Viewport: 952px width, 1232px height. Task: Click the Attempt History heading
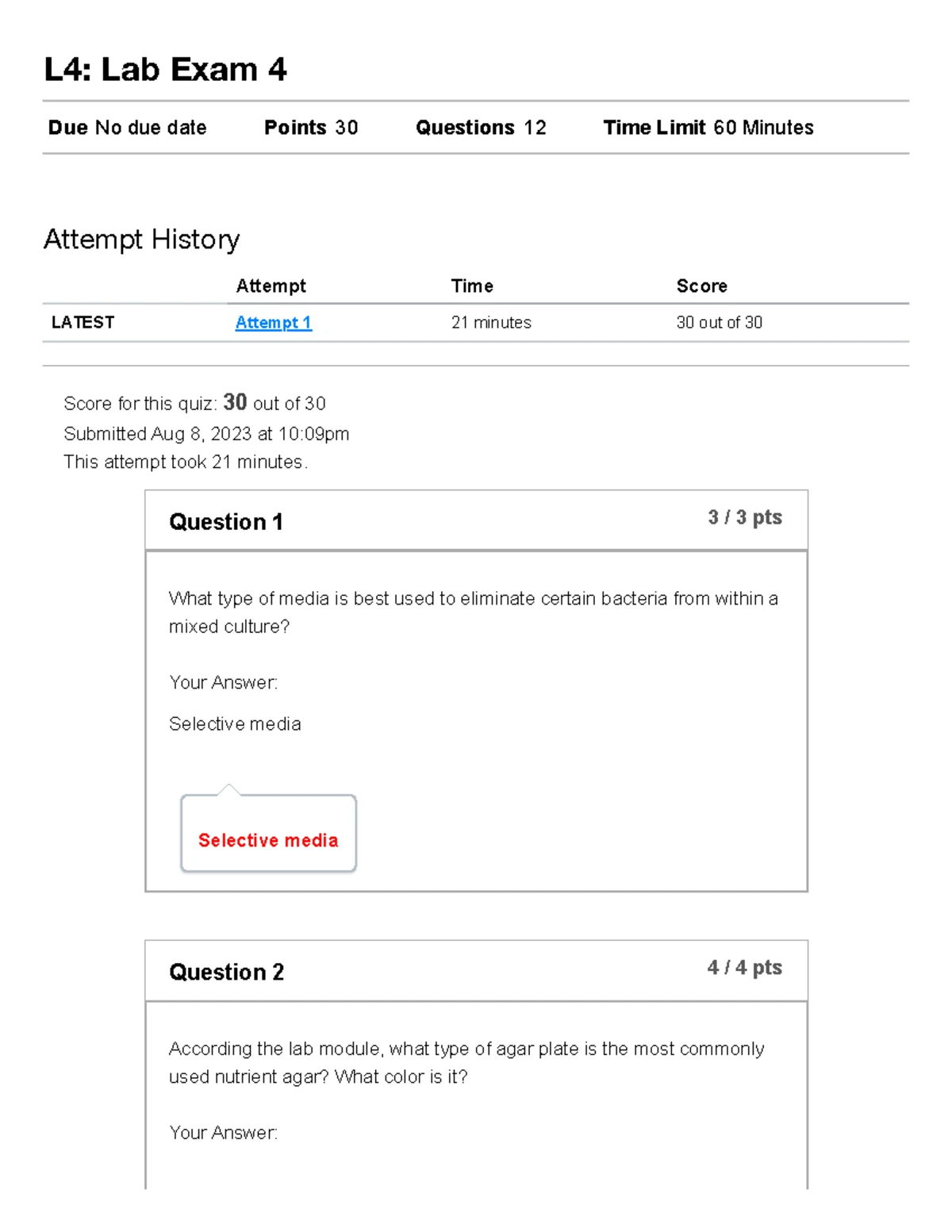[x=141, y=240]
